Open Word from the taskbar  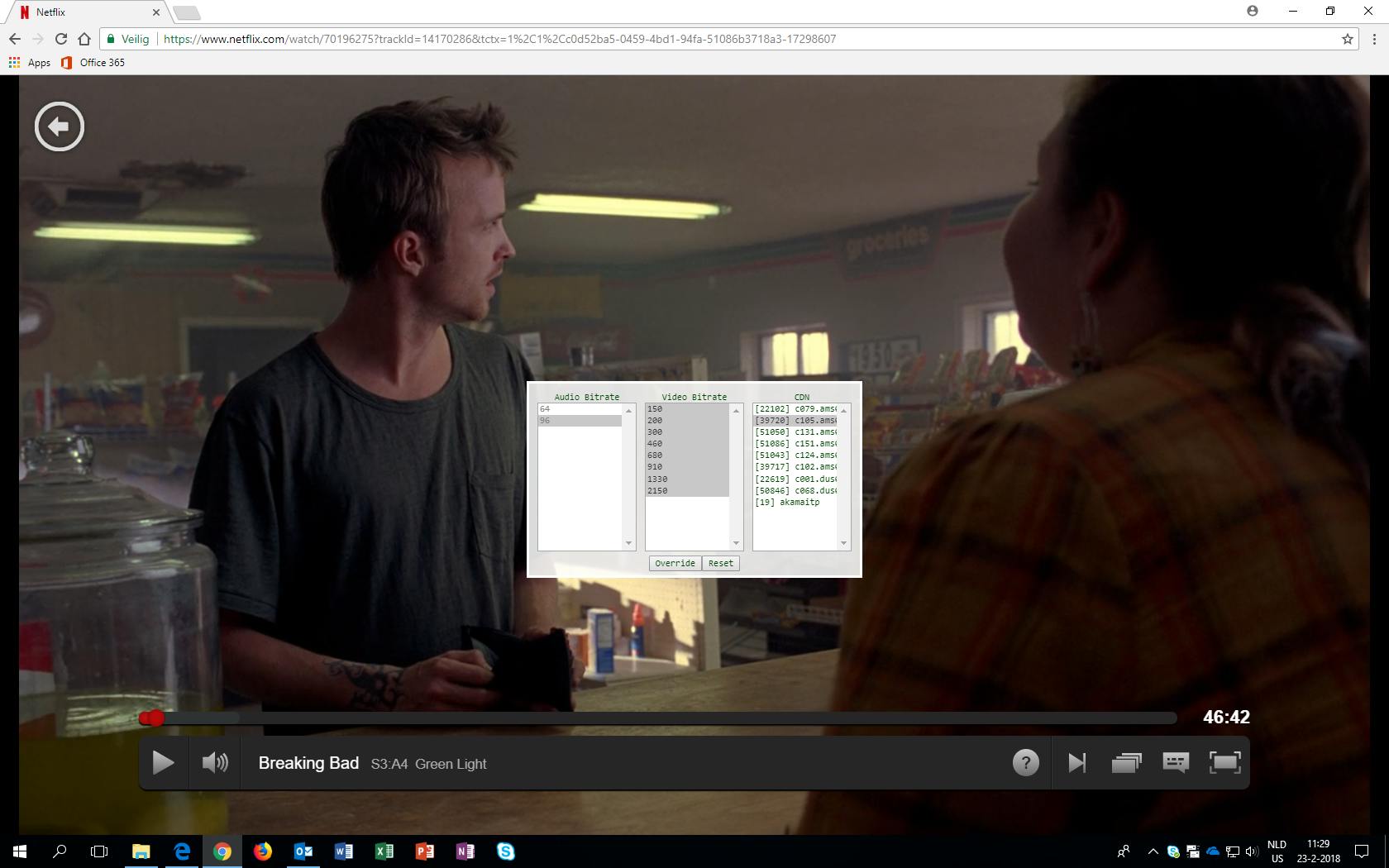tap(344, 851)
